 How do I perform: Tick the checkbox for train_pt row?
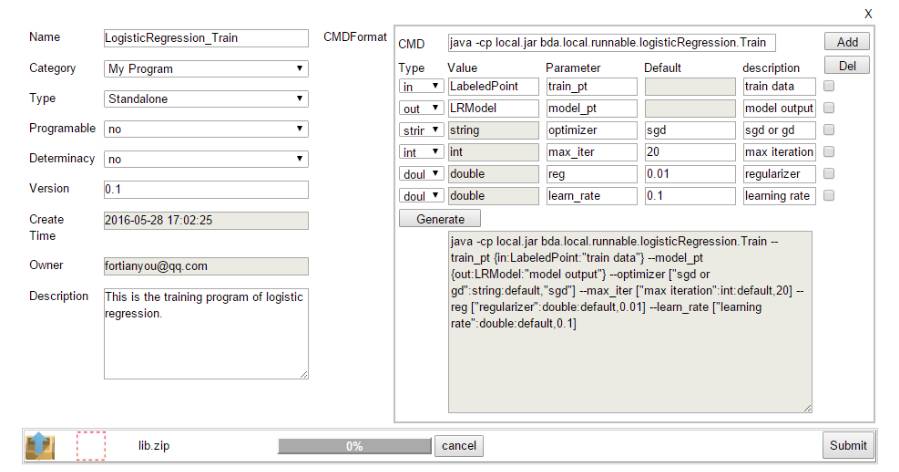point(828,86)
